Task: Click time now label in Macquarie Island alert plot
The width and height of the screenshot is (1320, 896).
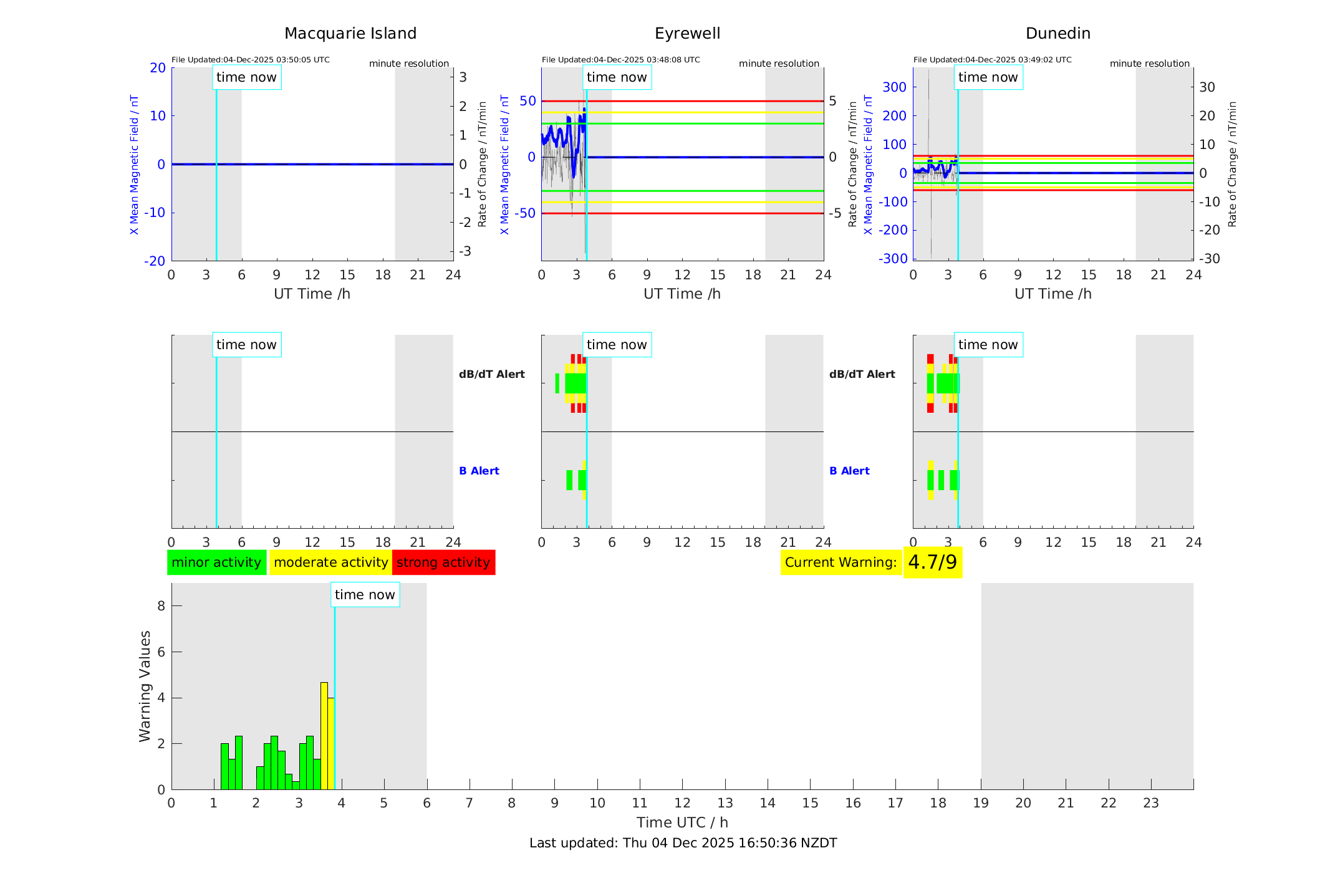Action: pyautogui.click(x=246, y=345)
